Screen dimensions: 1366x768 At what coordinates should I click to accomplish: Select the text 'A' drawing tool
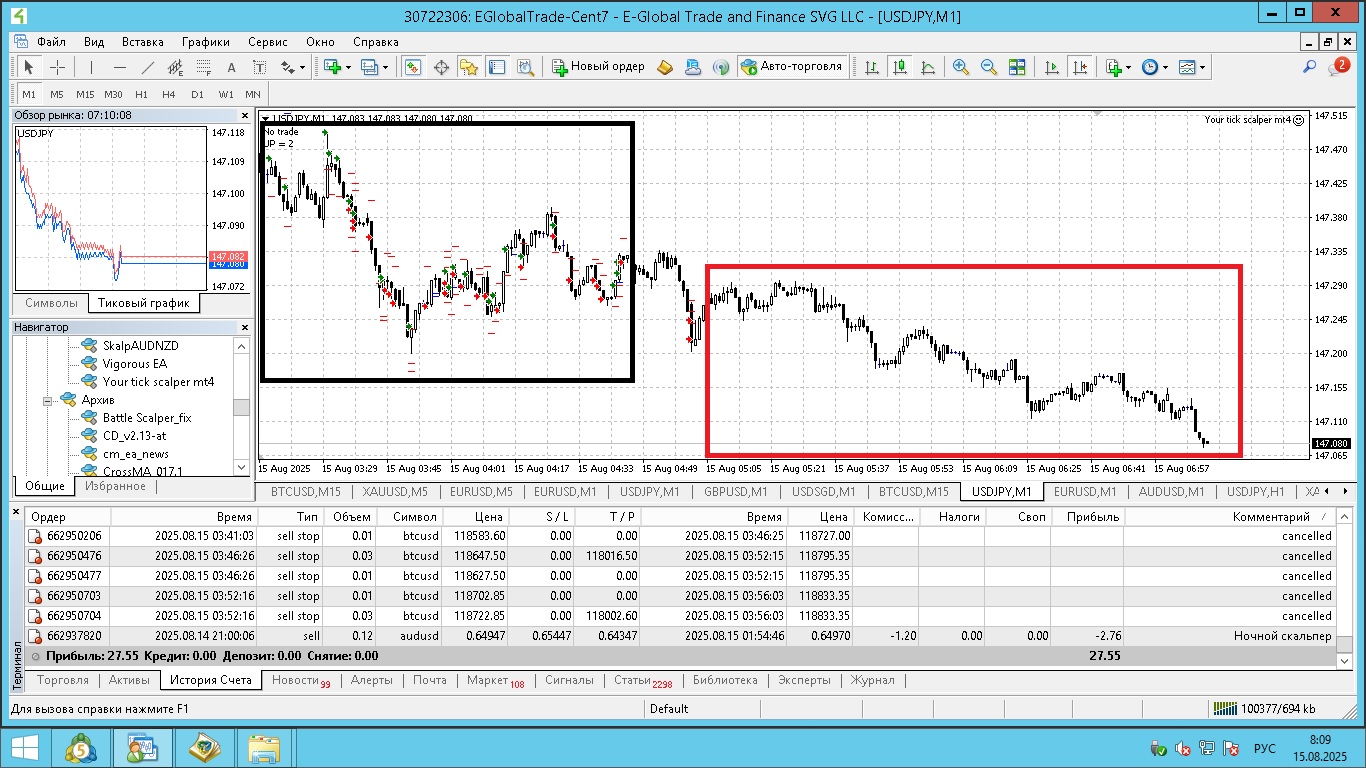click(x=232, y=67)
